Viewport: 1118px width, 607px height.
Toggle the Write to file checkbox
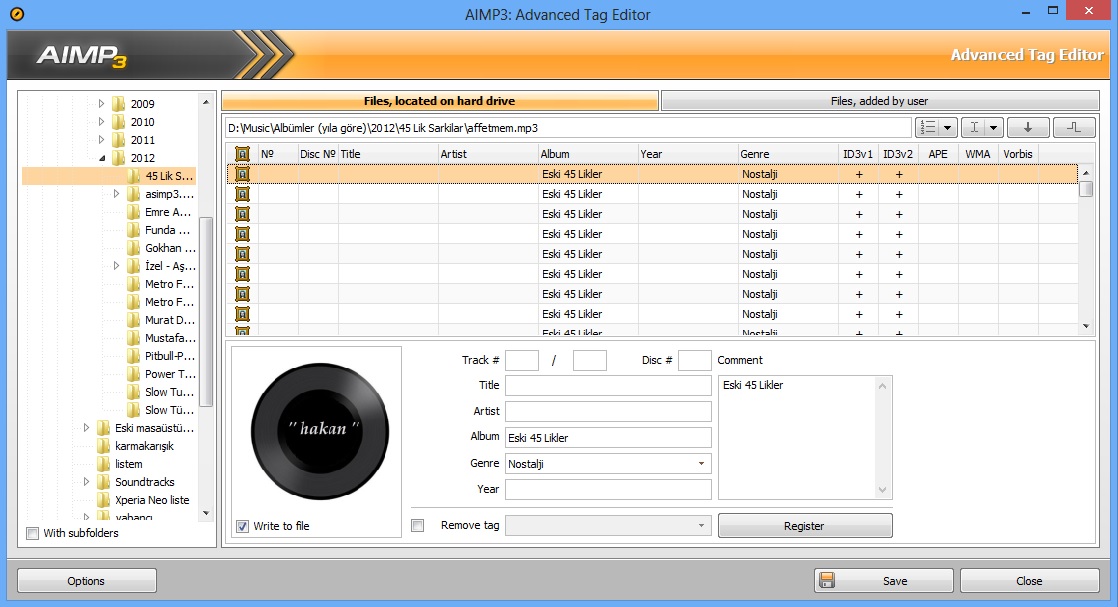tap(242, 526)
